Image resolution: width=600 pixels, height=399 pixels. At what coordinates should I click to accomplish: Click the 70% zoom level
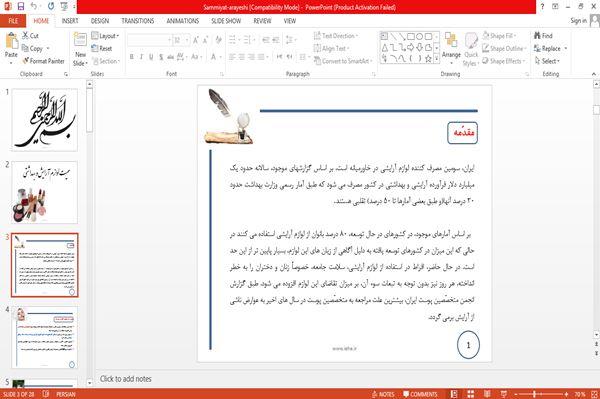(x=580, y=394)
